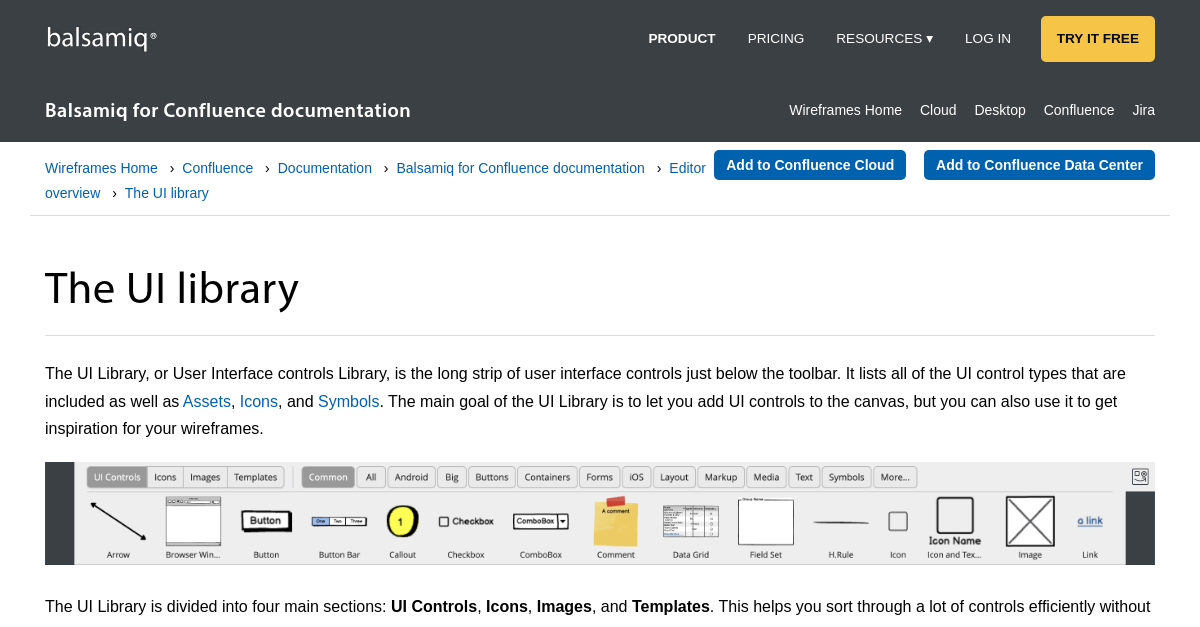Choose the H.Rule control
The width and height of the screenshot is (1200, 627).
click(x=841, y=521)
